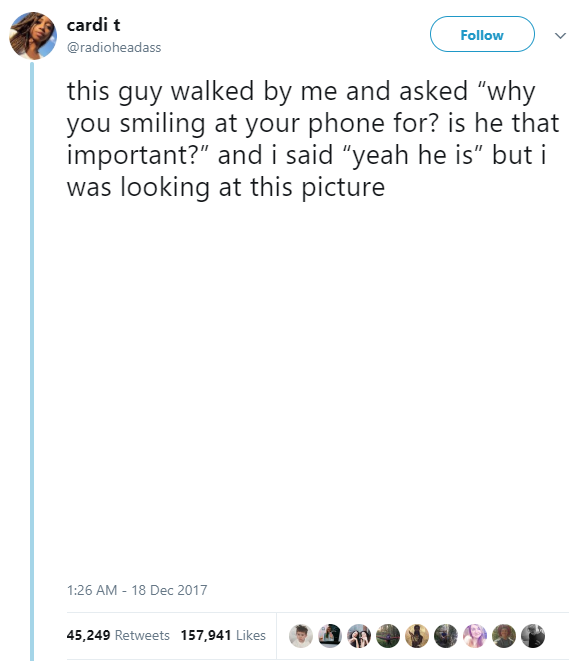Visit the @radioheadass handle
The image size is (580, 663).
114,47
